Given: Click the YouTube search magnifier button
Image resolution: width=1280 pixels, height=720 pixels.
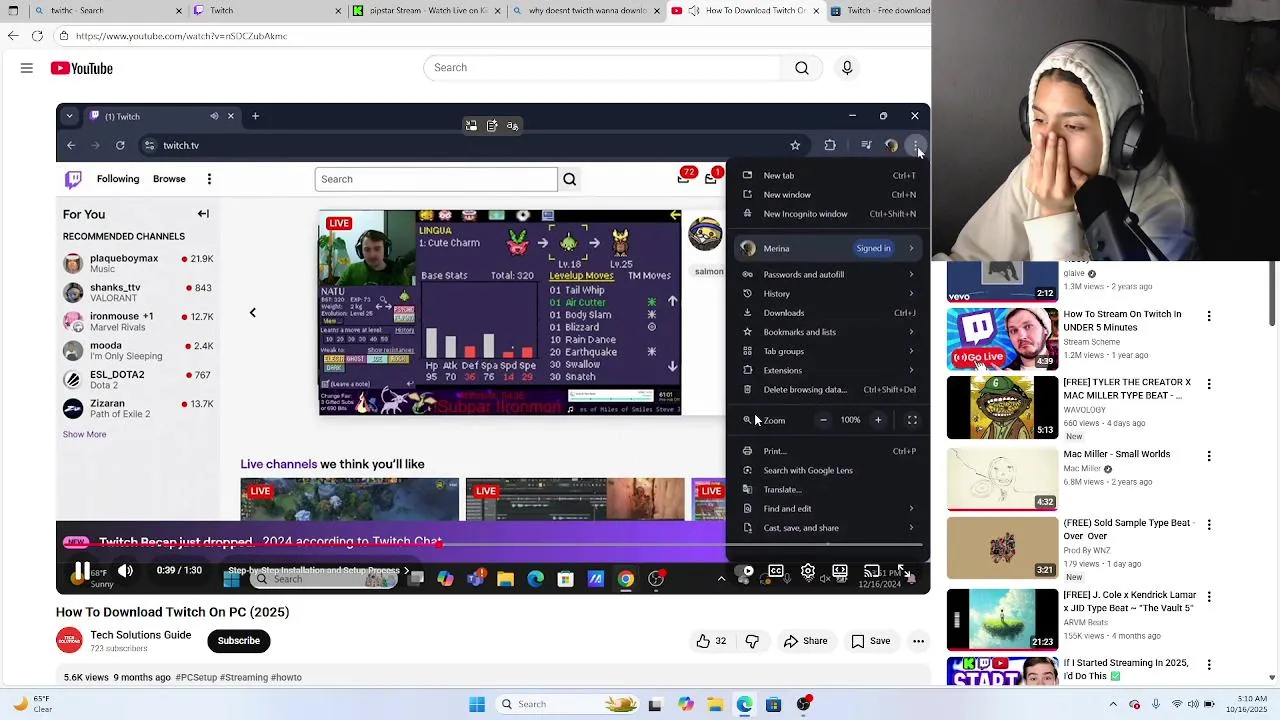Looking at the screenshot, I should click(x=802, y=68).
